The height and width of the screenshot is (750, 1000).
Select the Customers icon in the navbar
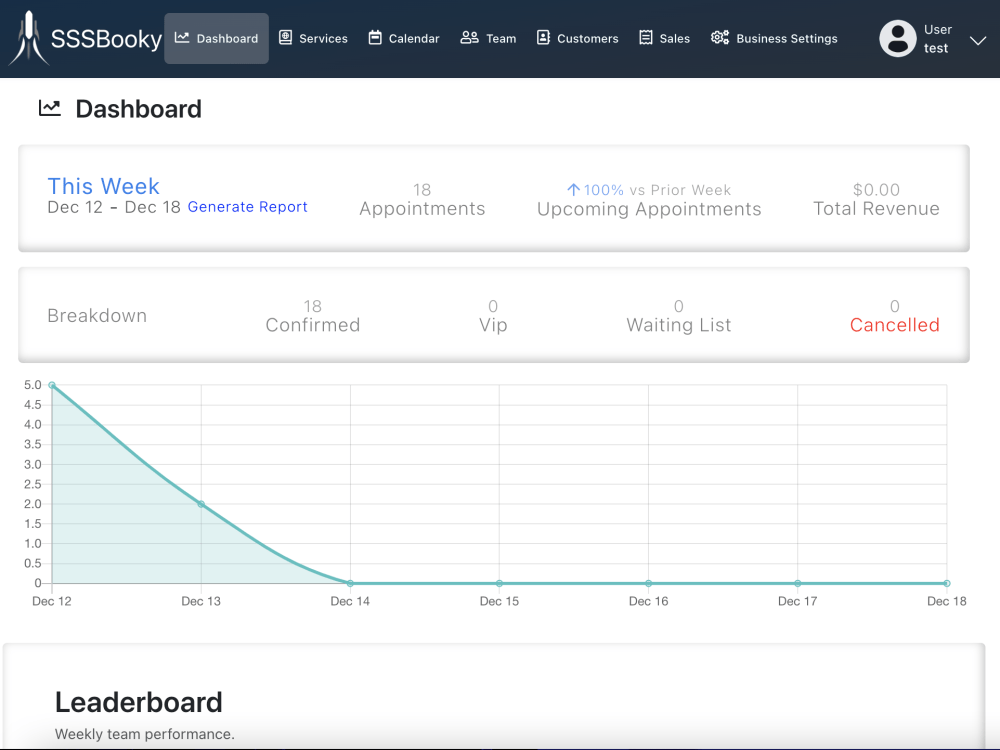pyautogui.click(x=542, y=38)
